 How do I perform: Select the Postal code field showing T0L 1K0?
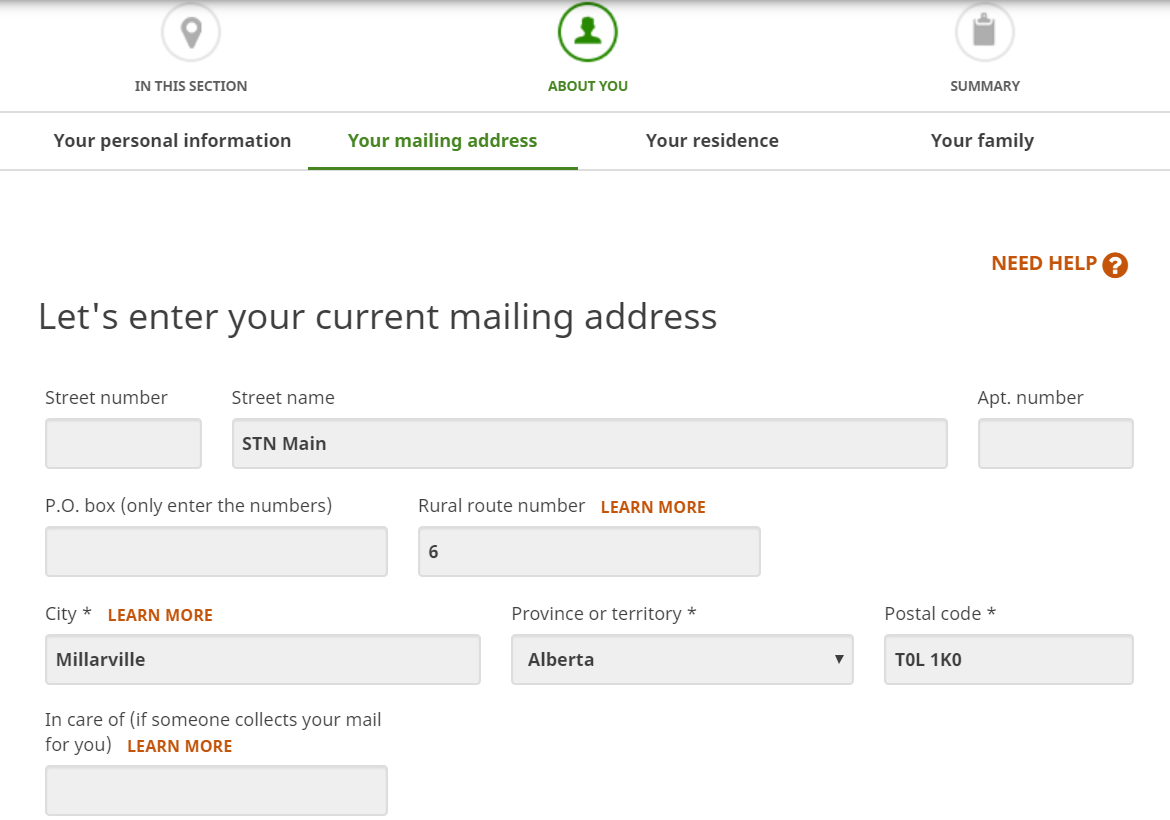point(1008,659)
